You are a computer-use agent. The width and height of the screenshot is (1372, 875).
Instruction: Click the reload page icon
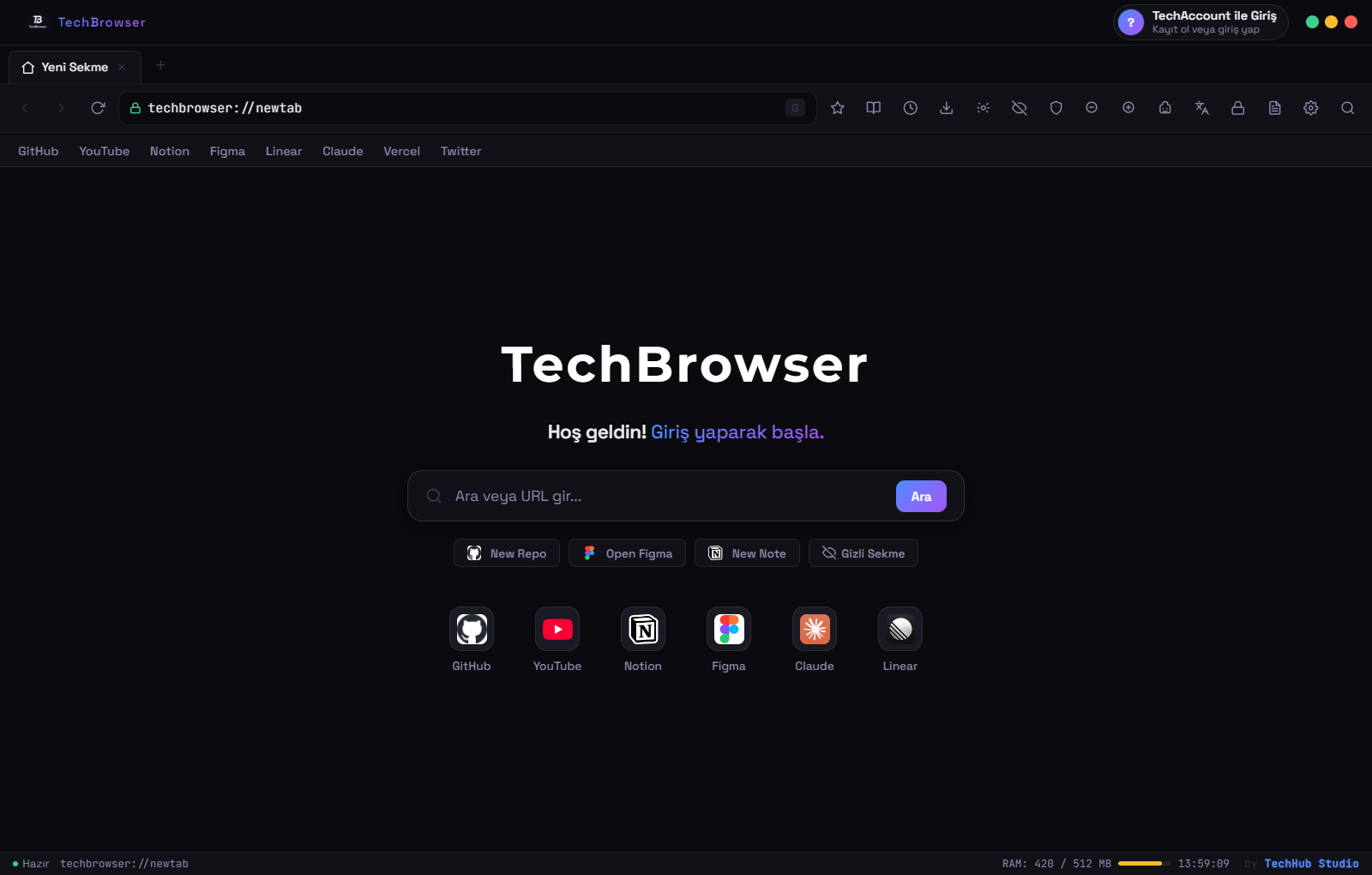[x=98, y=108]
